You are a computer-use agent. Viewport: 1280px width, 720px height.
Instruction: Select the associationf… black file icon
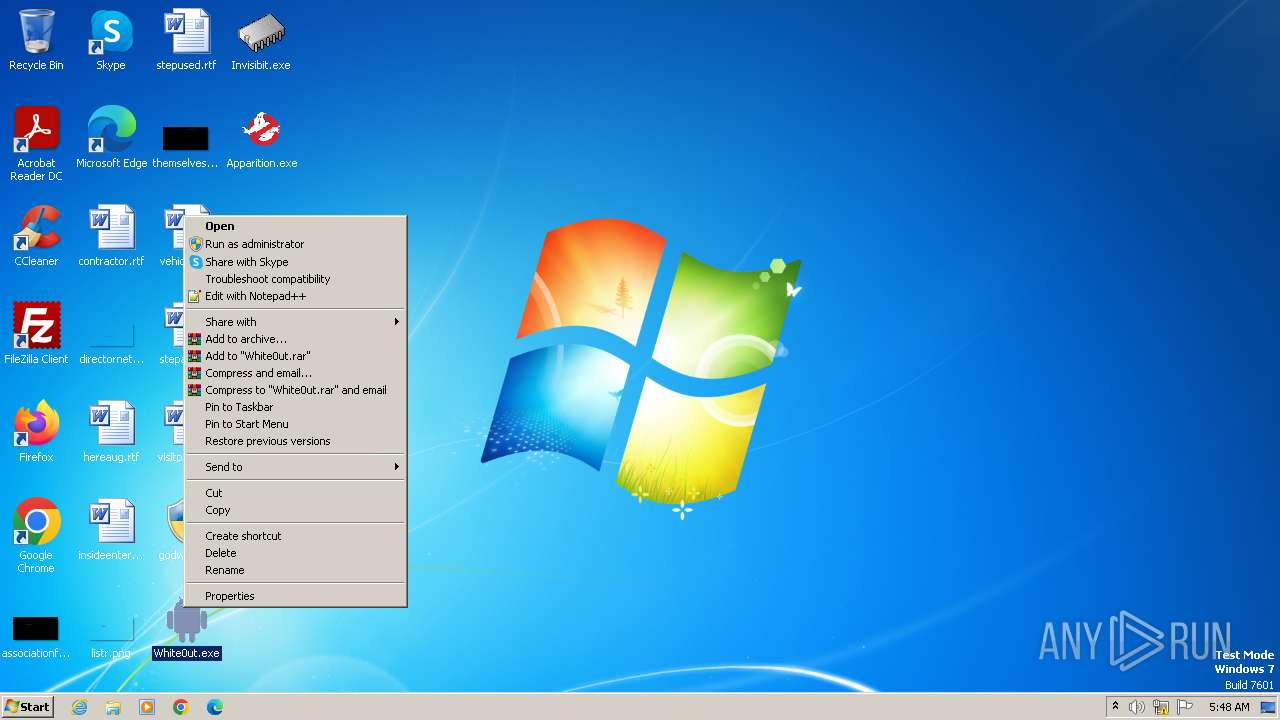click(36, 636)
